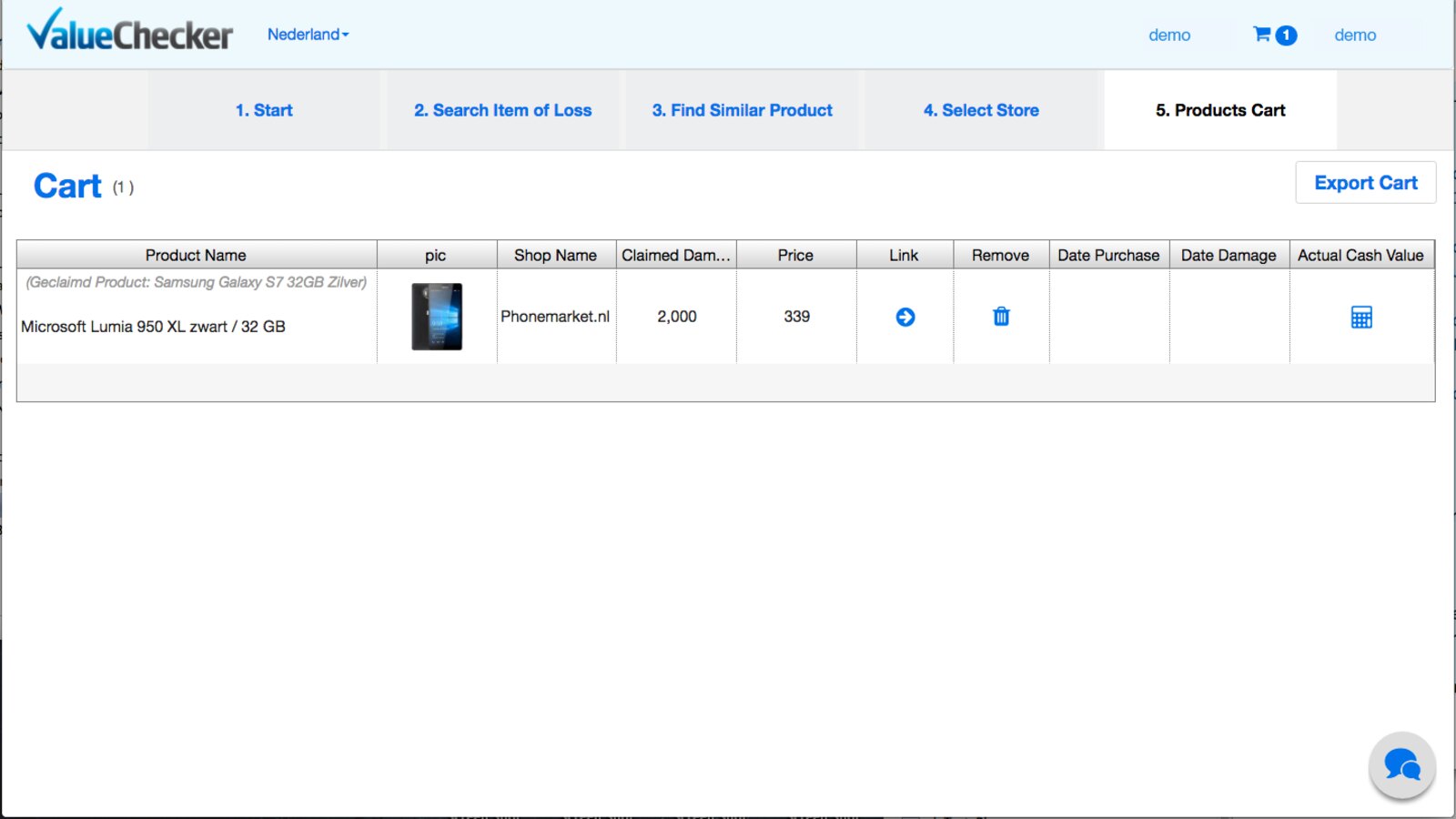Click the claimed damage value 2,000
This screenshot has height=819, width=1456.
tap(677, 317)
